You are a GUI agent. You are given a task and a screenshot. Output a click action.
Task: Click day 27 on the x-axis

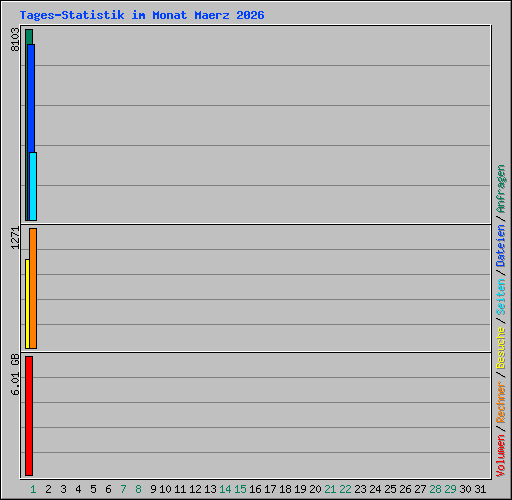point(420,489)
